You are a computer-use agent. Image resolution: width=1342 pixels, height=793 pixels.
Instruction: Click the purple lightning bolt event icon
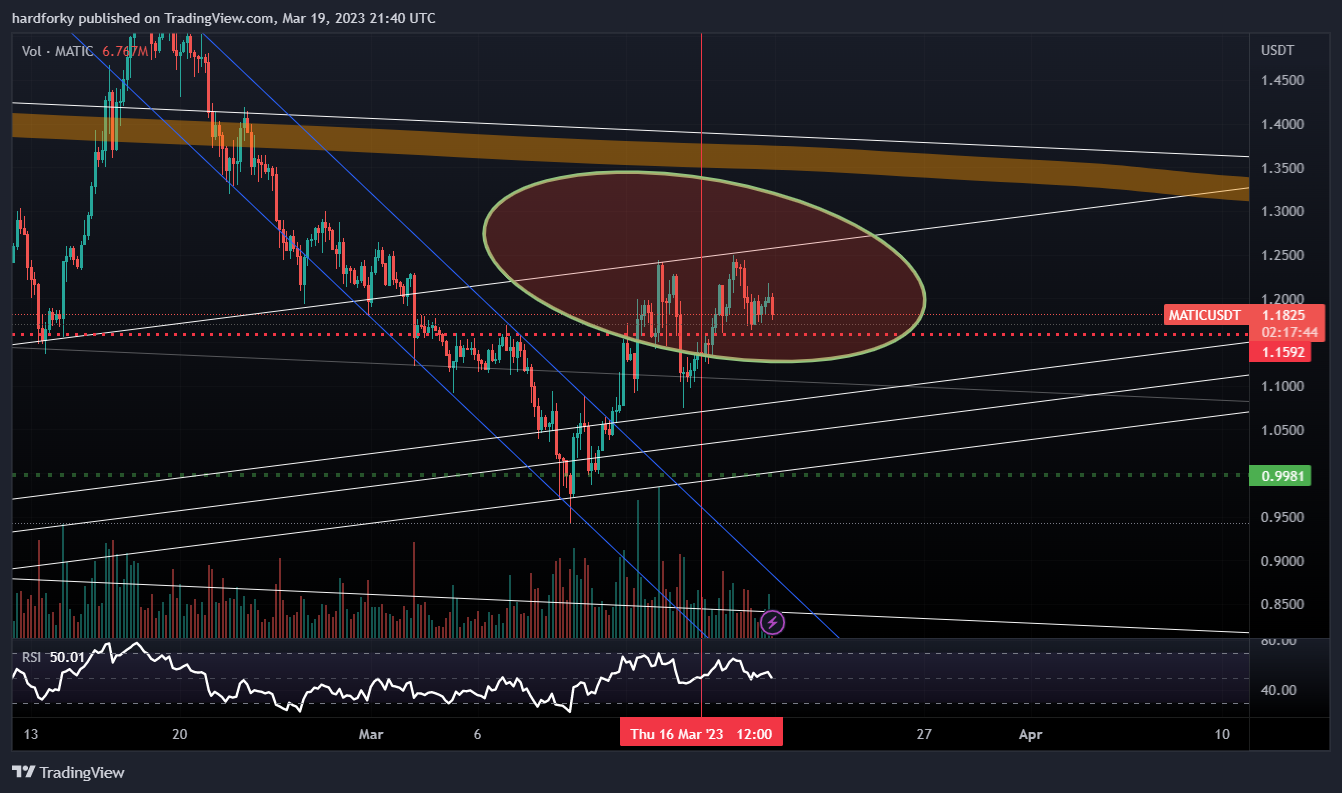click(772, 622)
